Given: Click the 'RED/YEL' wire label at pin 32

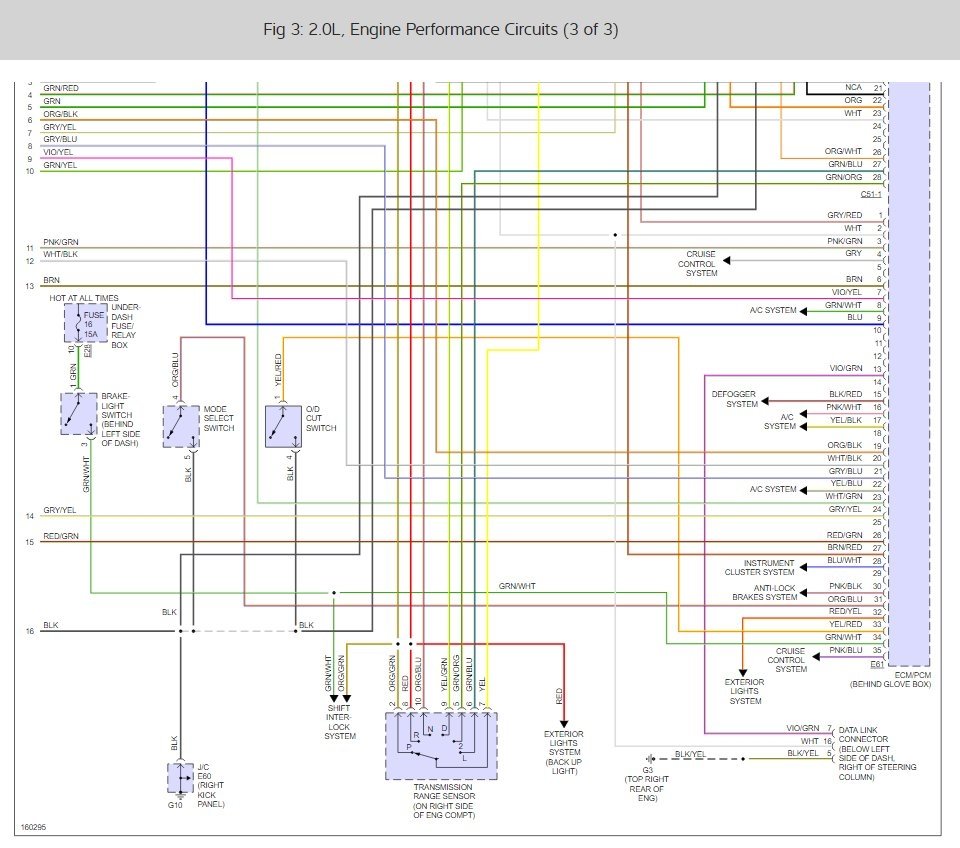Looking at the screenshot, I should [x=845, y=611].
